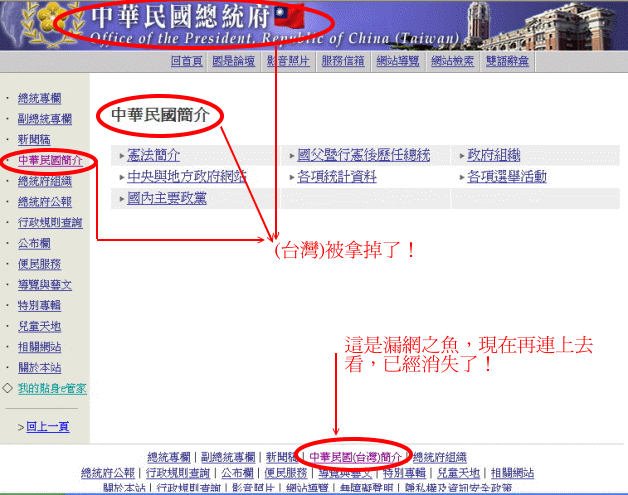Open 公布欄 in the left sidebar

point(34,243)
